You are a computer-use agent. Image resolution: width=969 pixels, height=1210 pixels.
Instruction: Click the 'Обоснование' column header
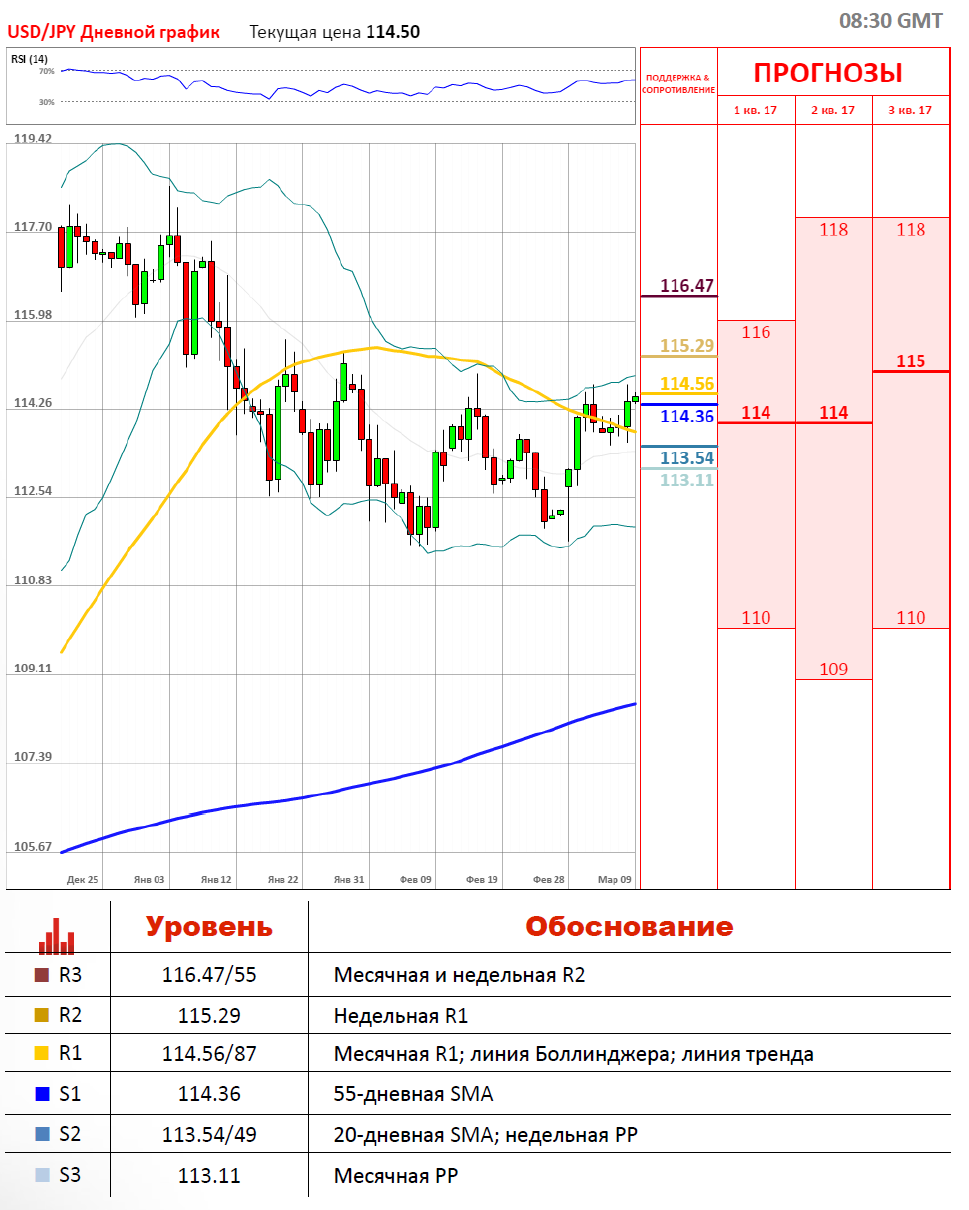point(629,926)
